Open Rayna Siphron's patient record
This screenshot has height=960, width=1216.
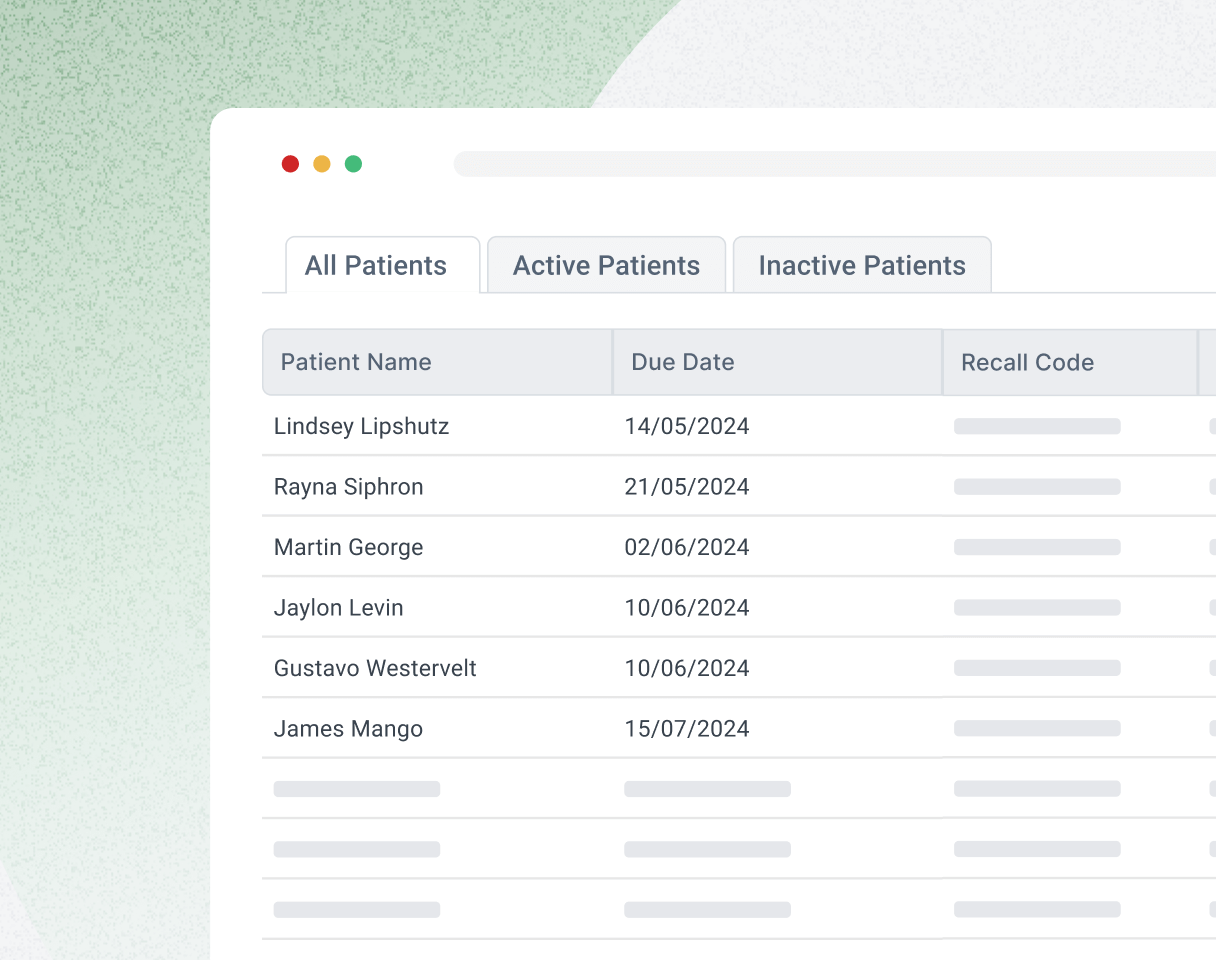pyautogui.click(x=348, y=487)
